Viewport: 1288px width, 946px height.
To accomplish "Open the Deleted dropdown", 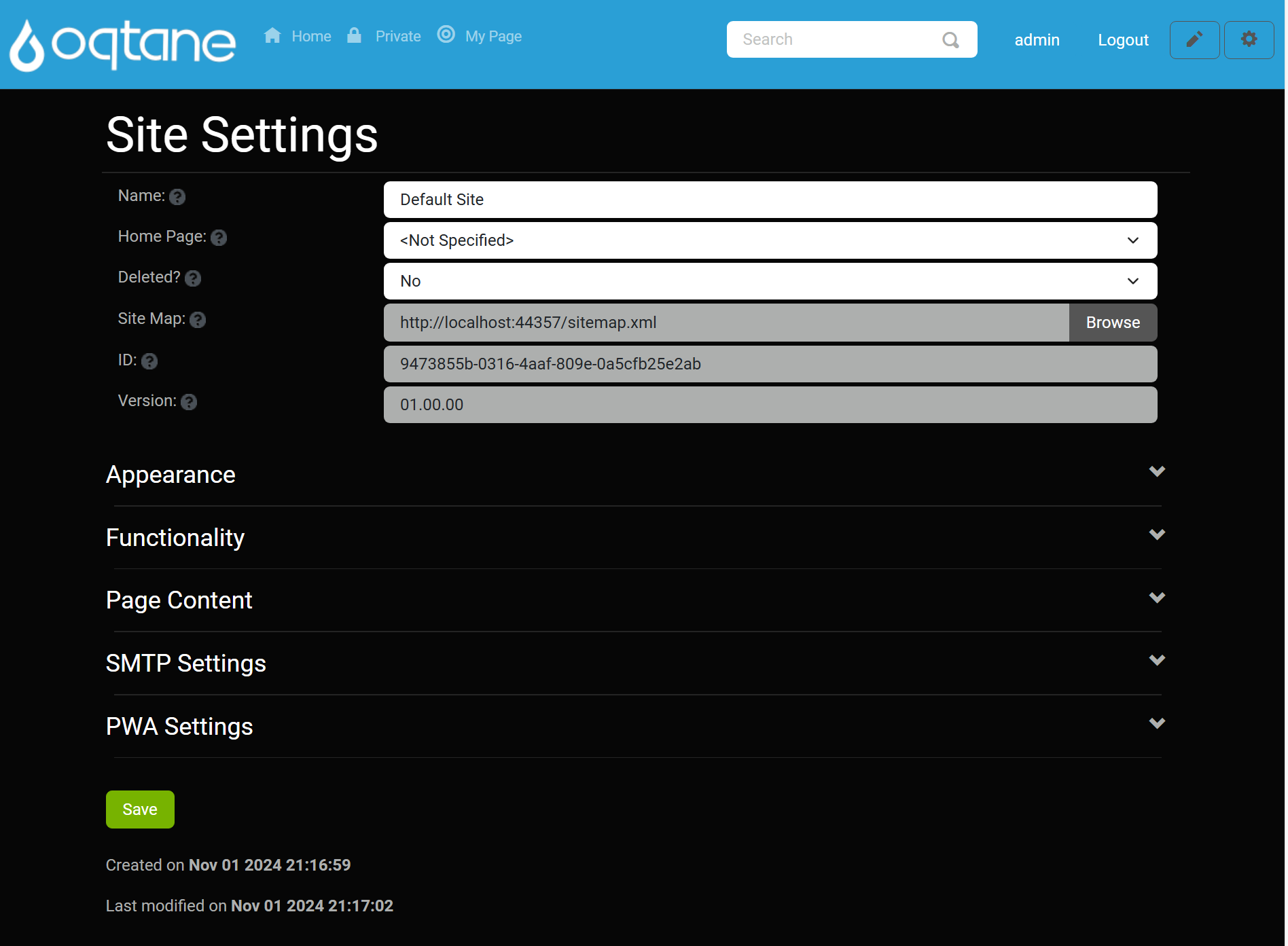I will pyautogui.click(x=770, y=281).
